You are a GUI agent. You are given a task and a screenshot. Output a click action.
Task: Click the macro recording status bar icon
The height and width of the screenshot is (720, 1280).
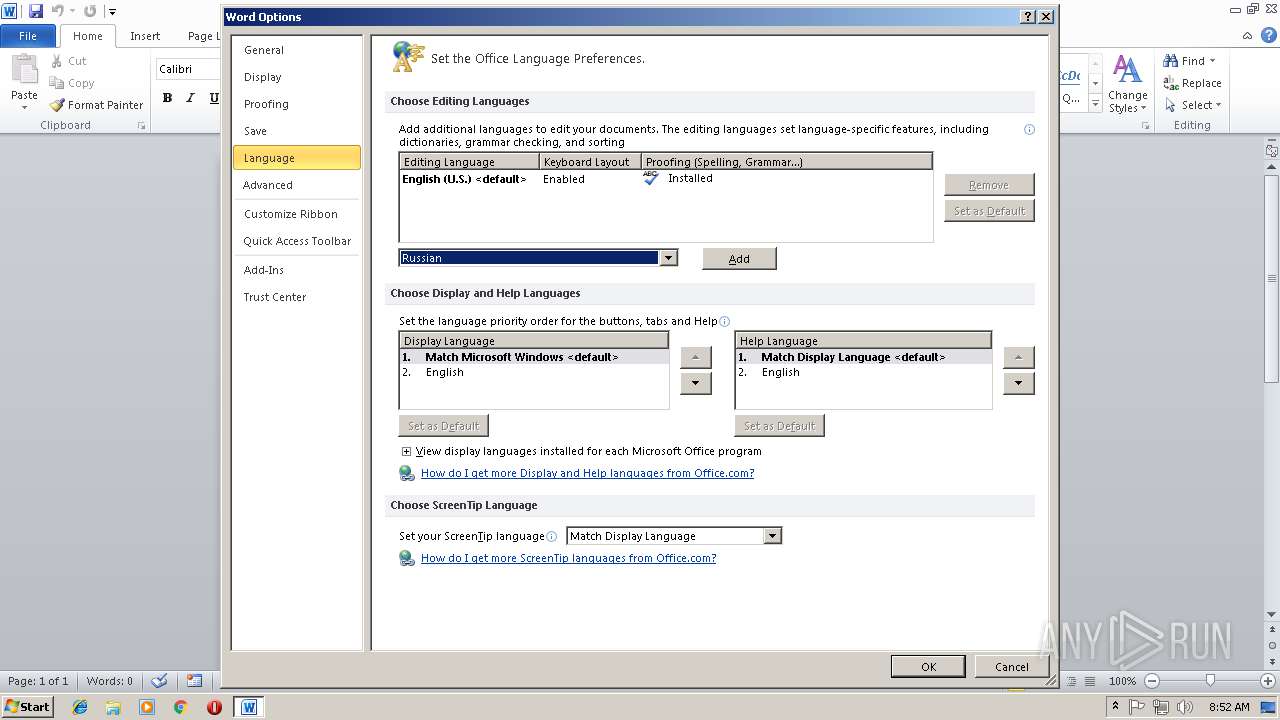(x=194, y=681)
